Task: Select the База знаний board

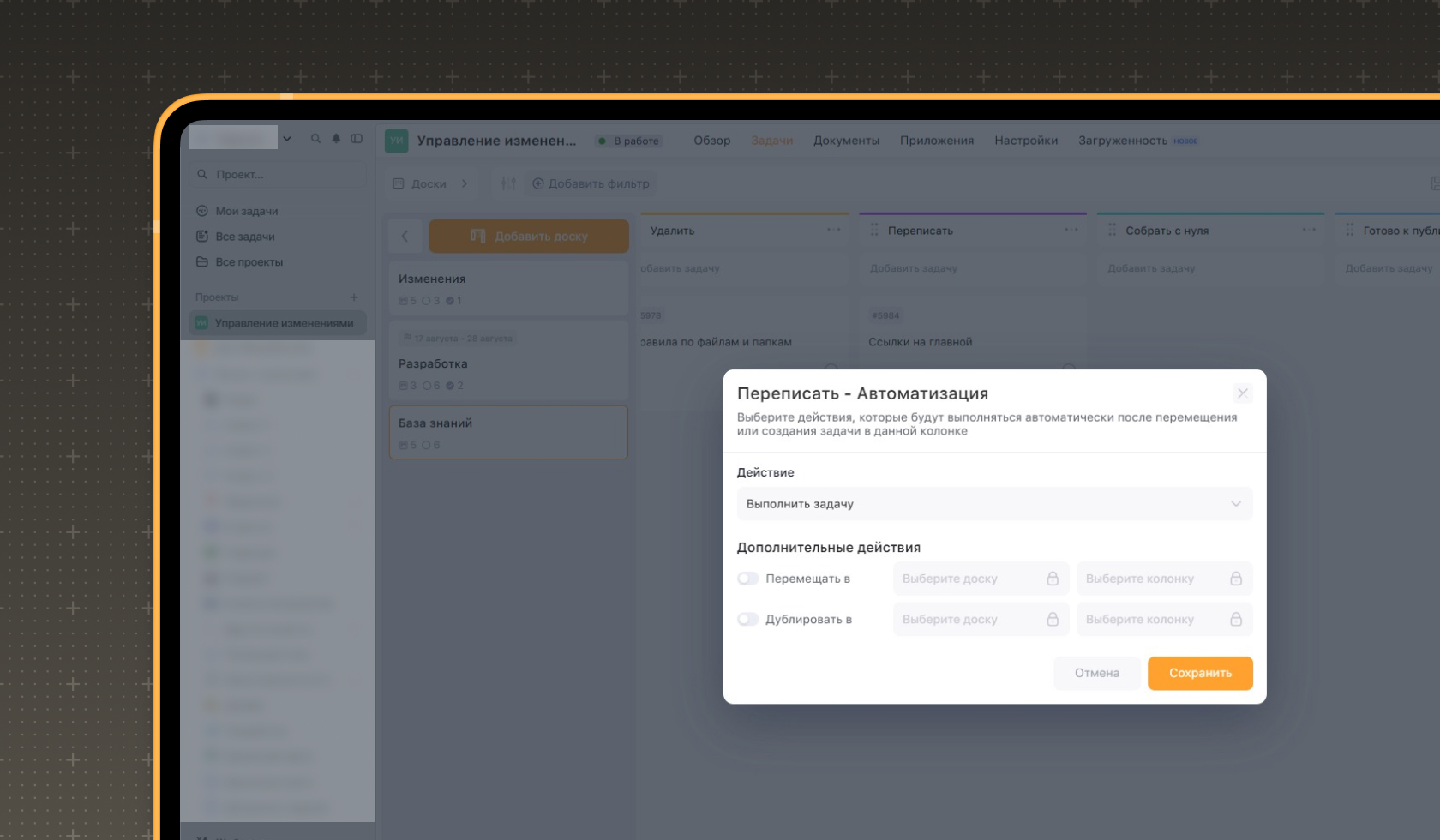Action: pos(509,433)
